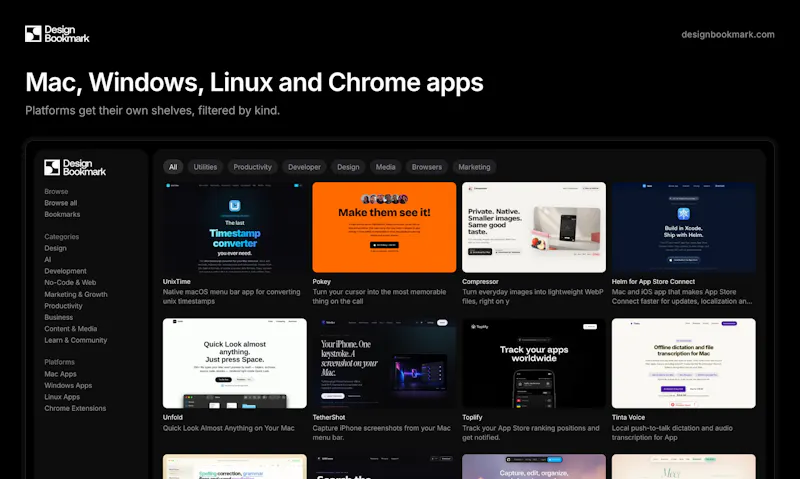Click 'Platforms get their own shelves' subtitle

tap(153, 111)
